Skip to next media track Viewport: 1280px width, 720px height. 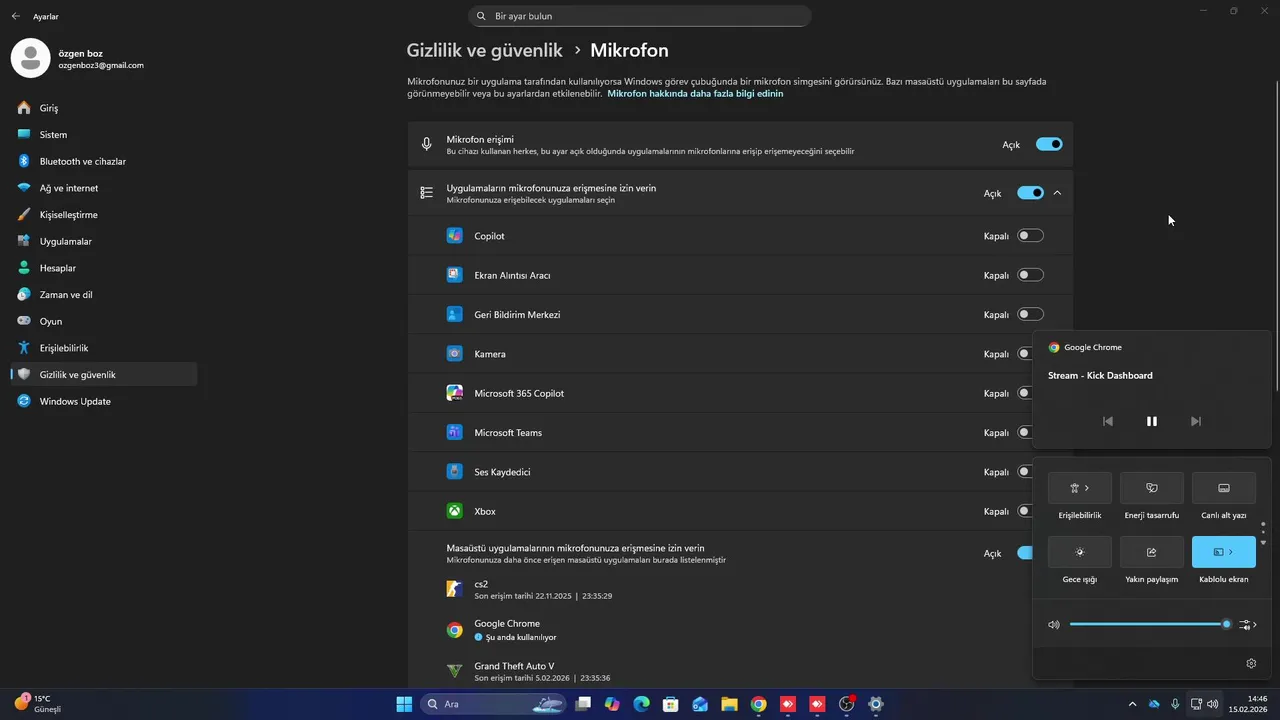pos(1195,421)
